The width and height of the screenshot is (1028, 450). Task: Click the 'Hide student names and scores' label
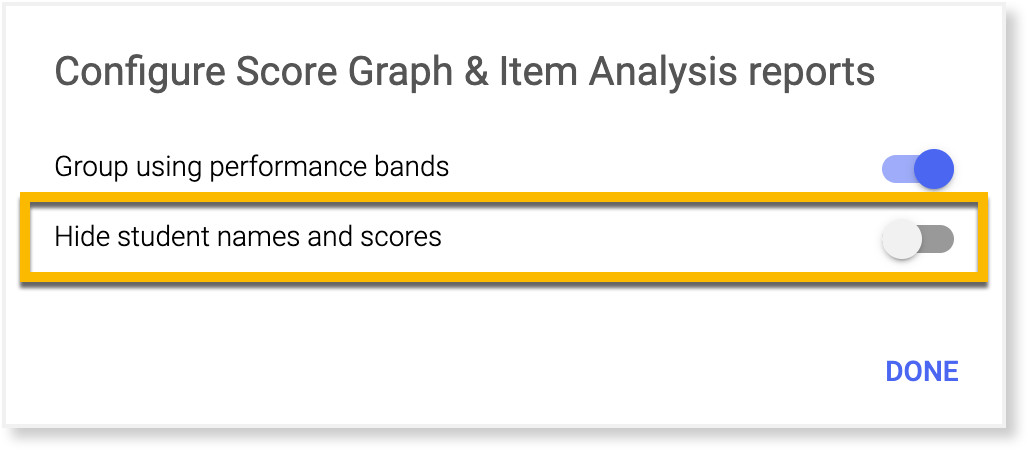247,237
